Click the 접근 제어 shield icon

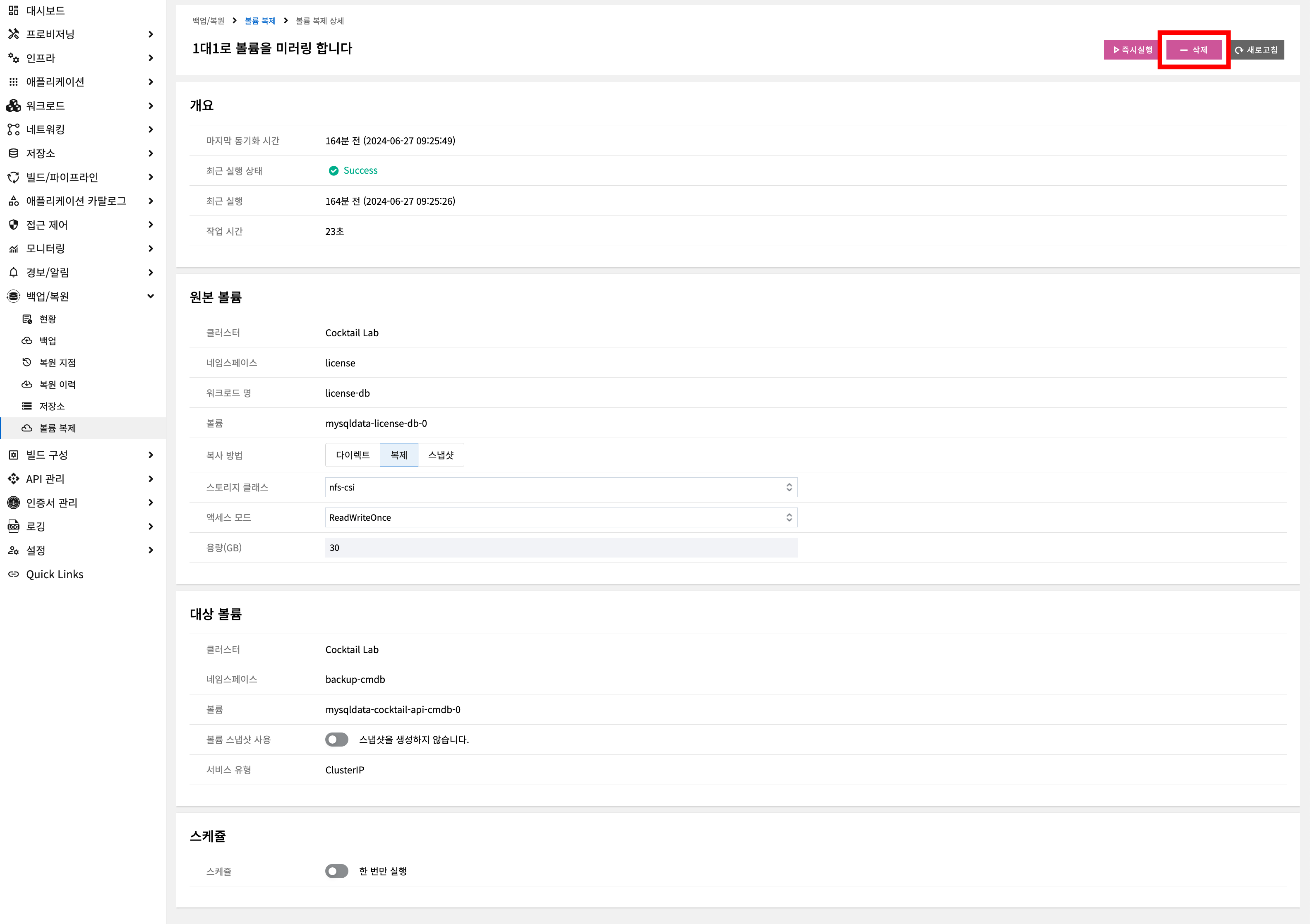click(14, 225)
